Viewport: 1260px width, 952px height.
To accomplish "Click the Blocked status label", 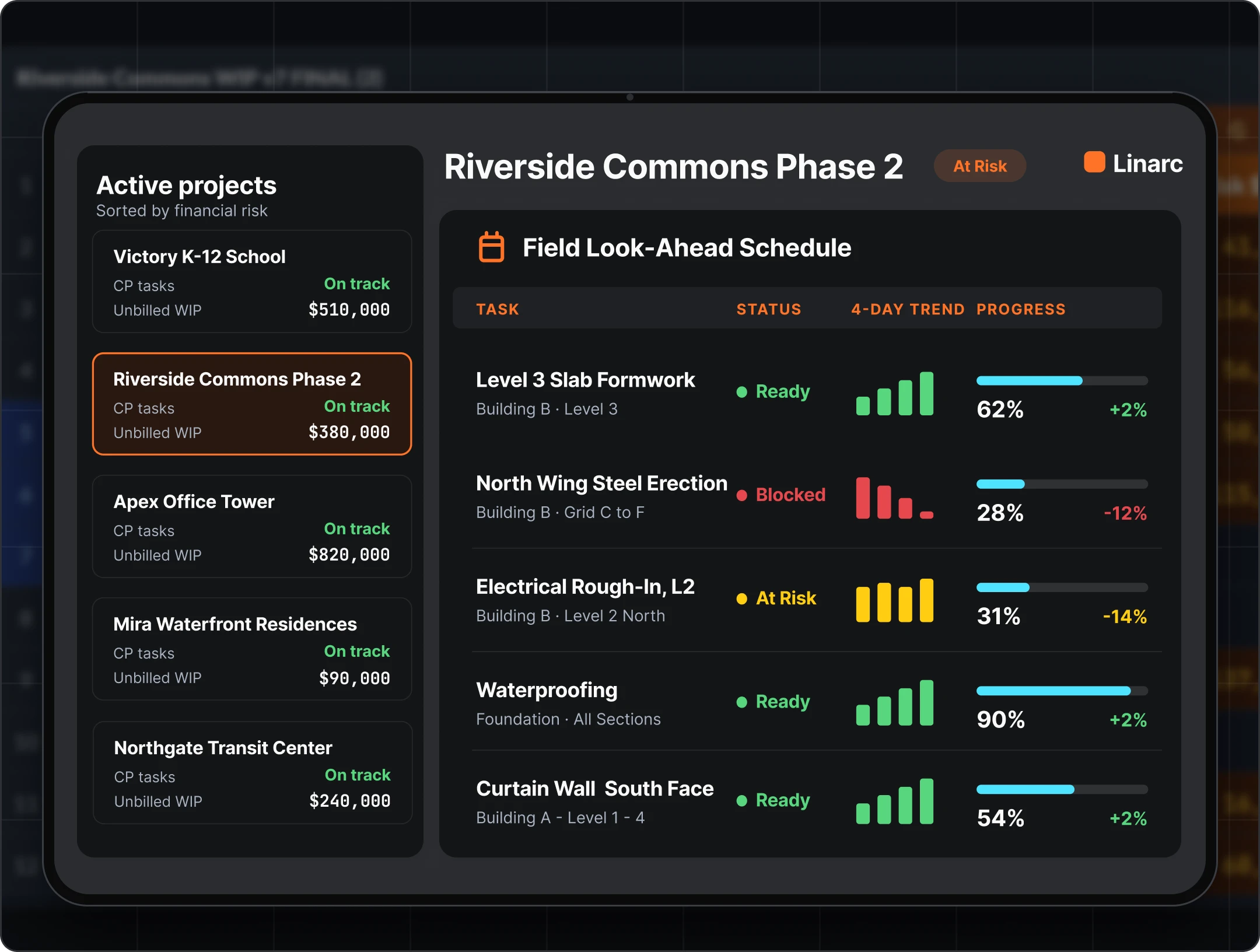I will (x=791, y=495).
